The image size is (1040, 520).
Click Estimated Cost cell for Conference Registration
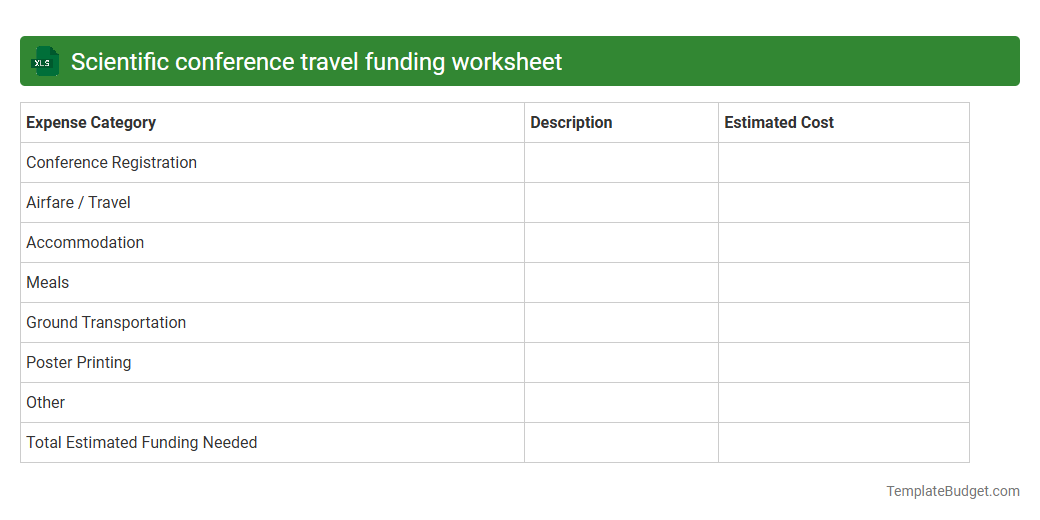[844, 162]
